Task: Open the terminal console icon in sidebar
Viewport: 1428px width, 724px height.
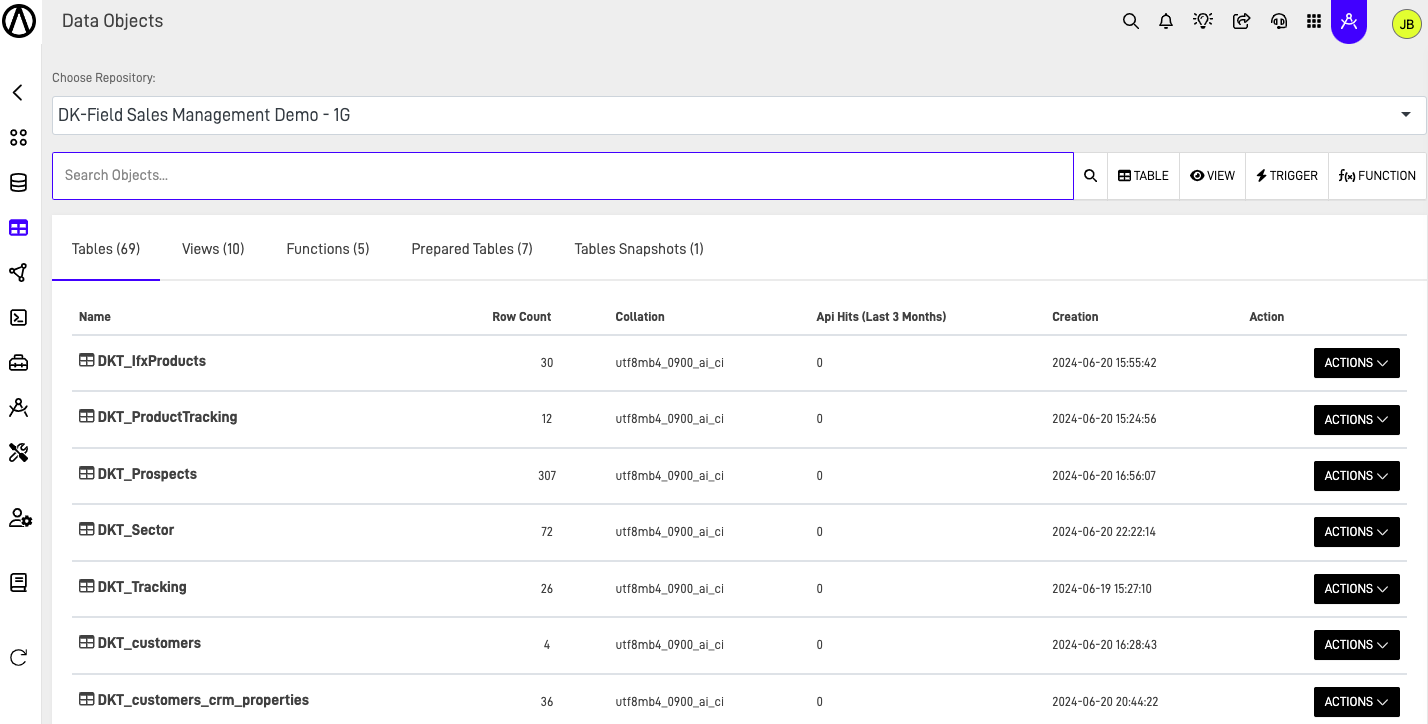Action: (18, 318)
